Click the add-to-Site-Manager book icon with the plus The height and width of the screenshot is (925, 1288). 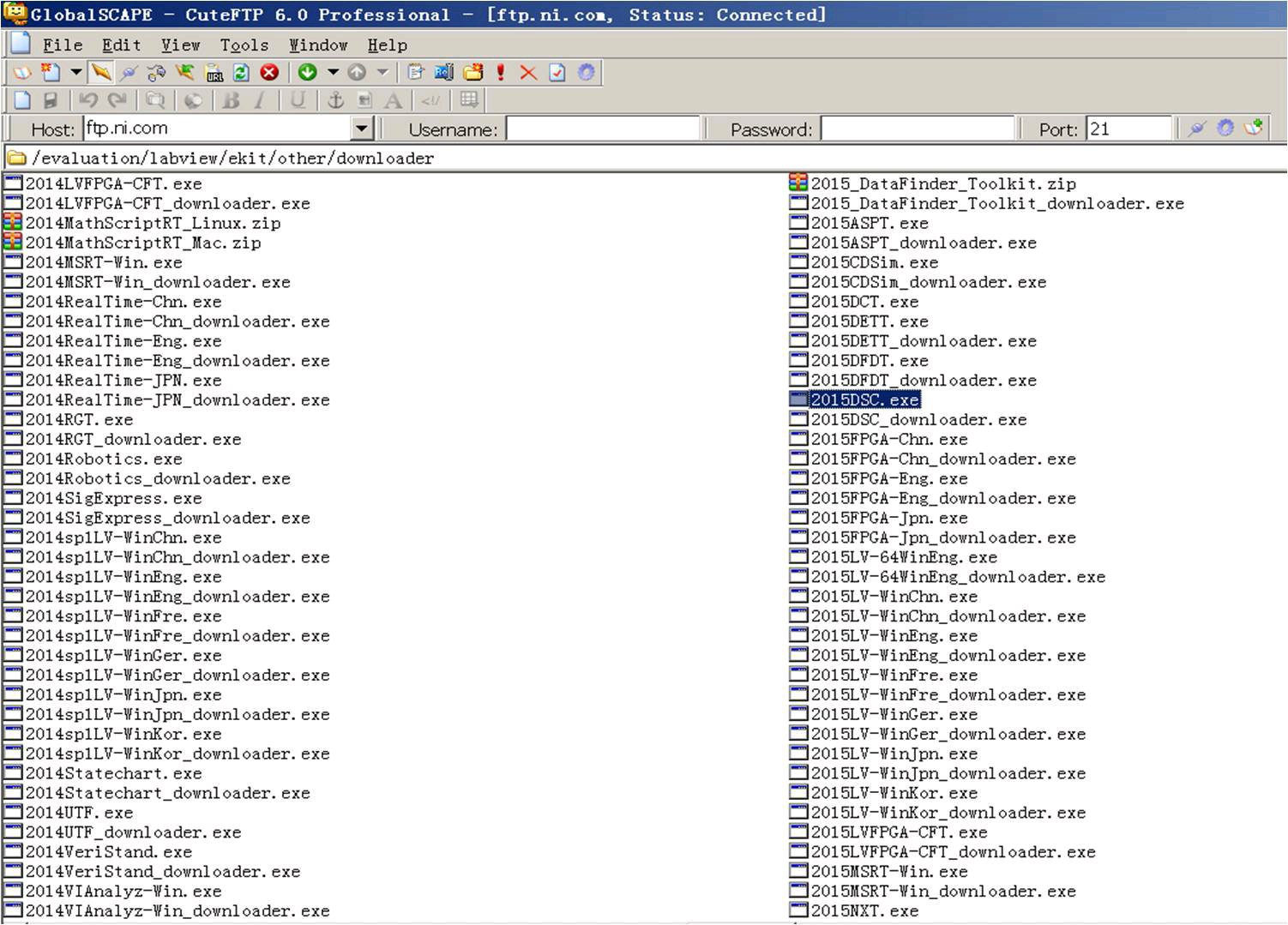point(1254,129)
